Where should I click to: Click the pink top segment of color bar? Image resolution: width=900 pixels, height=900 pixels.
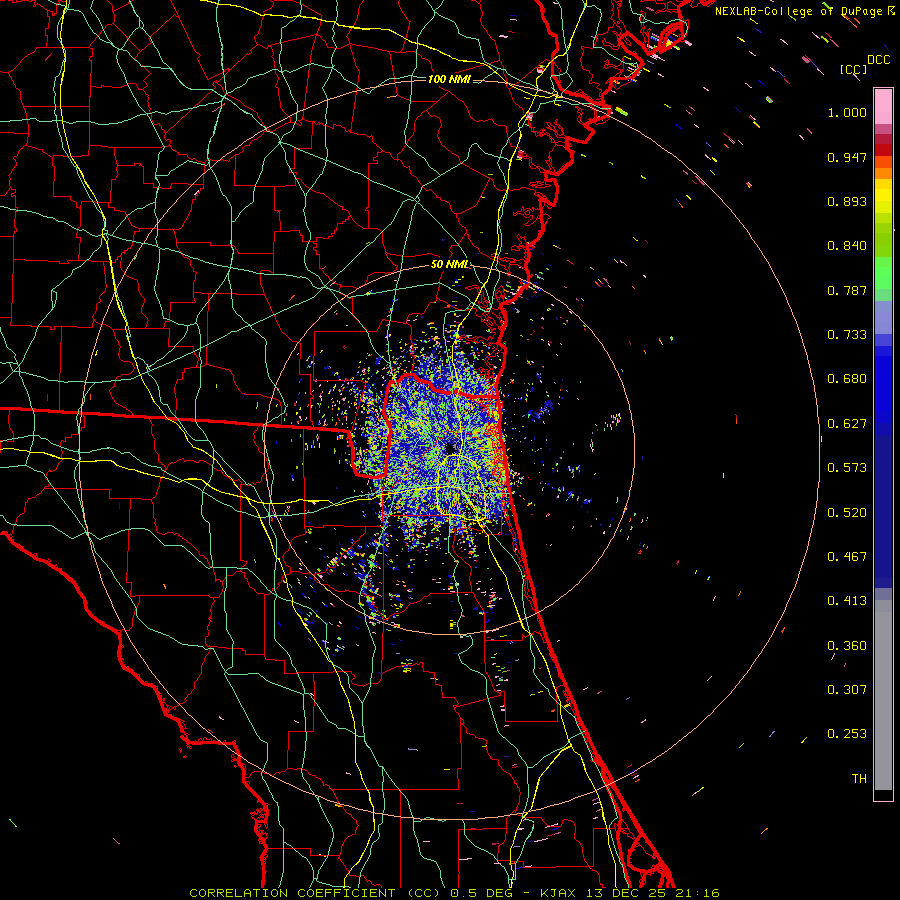883,106
